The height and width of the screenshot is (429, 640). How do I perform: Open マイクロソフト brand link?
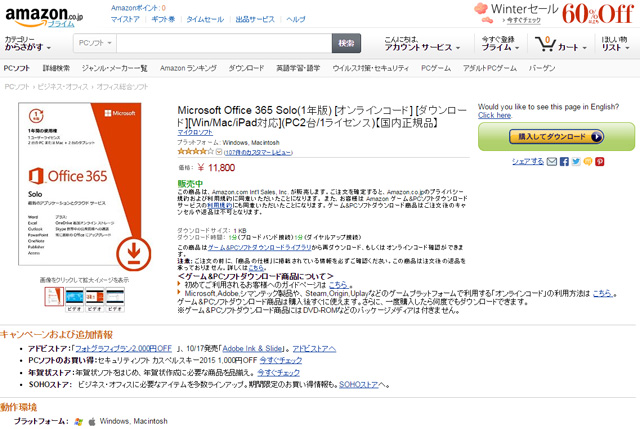point(195,133)
